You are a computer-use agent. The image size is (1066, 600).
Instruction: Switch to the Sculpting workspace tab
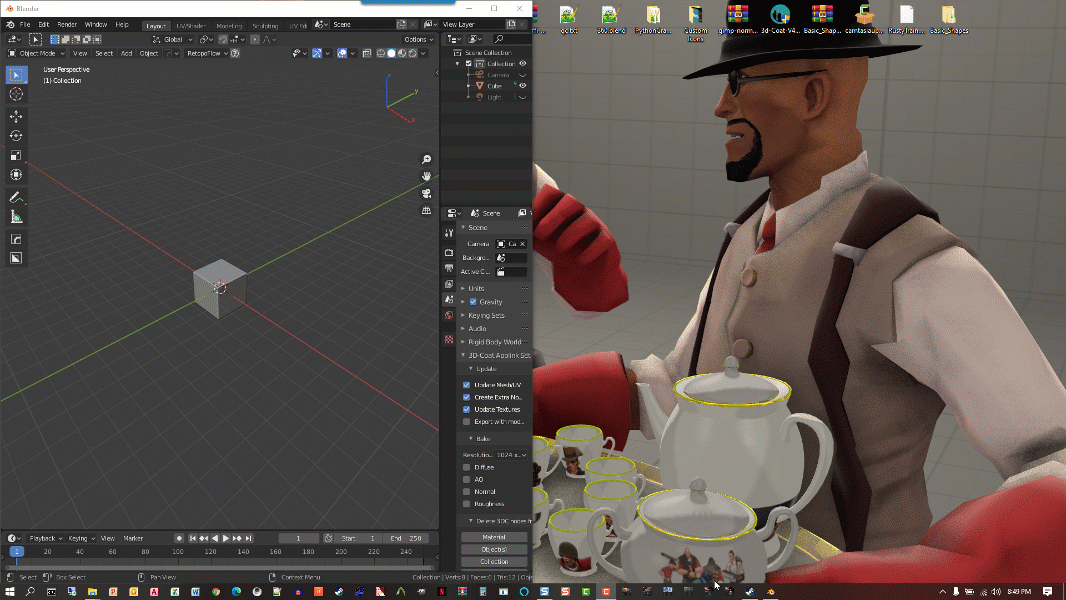[265, 26]
